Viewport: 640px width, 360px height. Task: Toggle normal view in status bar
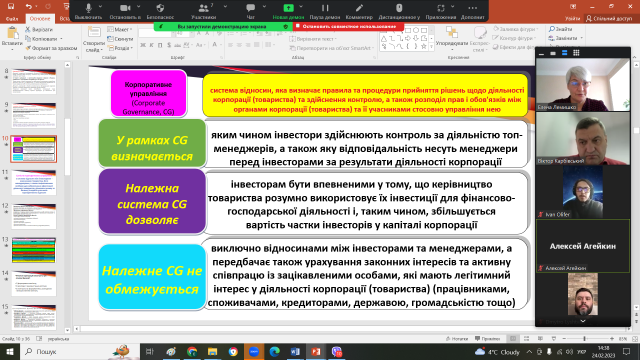pyautogui.click(x=513, y=339)
